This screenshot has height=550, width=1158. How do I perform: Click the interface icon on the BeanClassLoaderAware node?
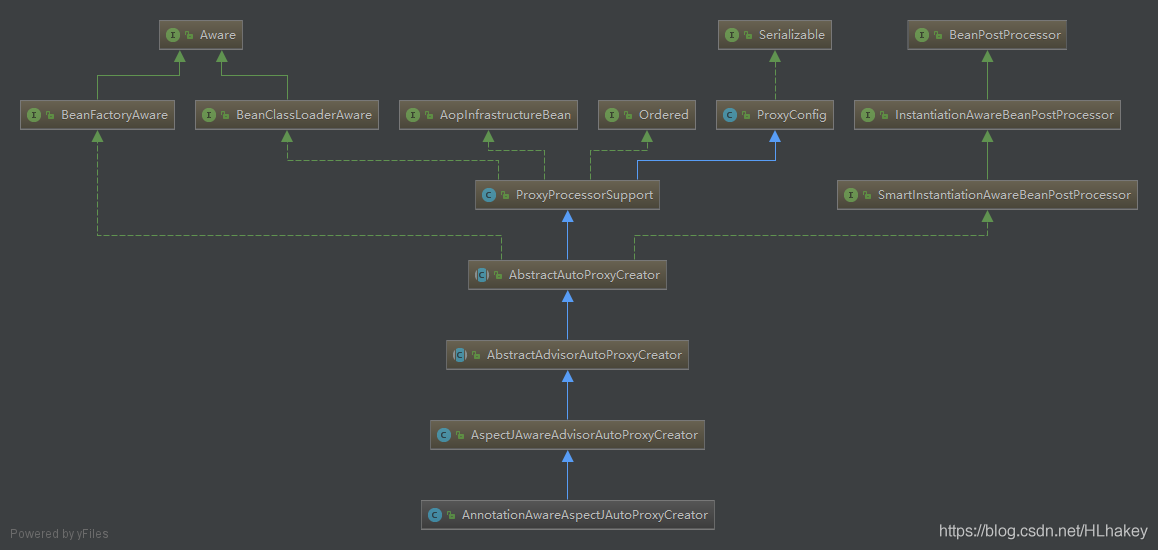209,115
